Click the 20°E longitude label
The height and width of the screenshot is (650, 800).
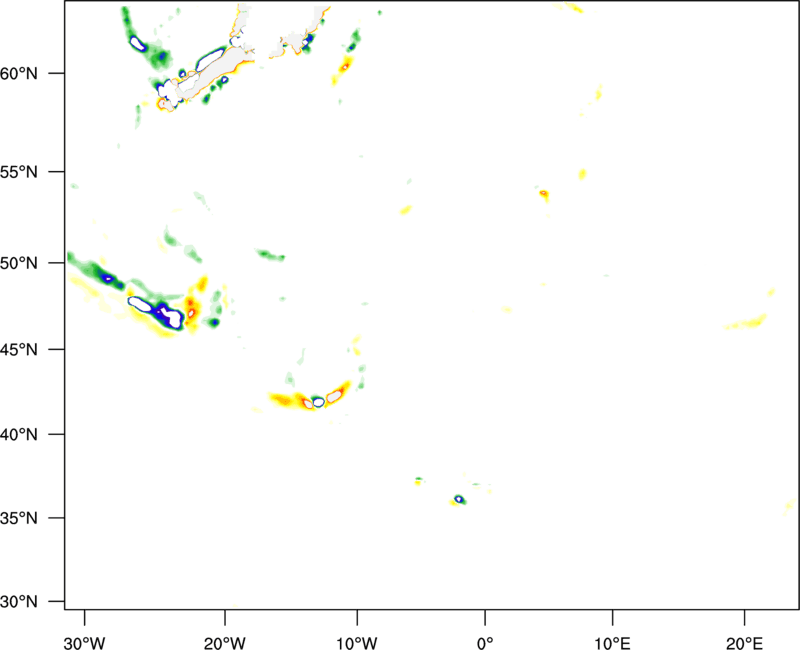tap(744, 643)
